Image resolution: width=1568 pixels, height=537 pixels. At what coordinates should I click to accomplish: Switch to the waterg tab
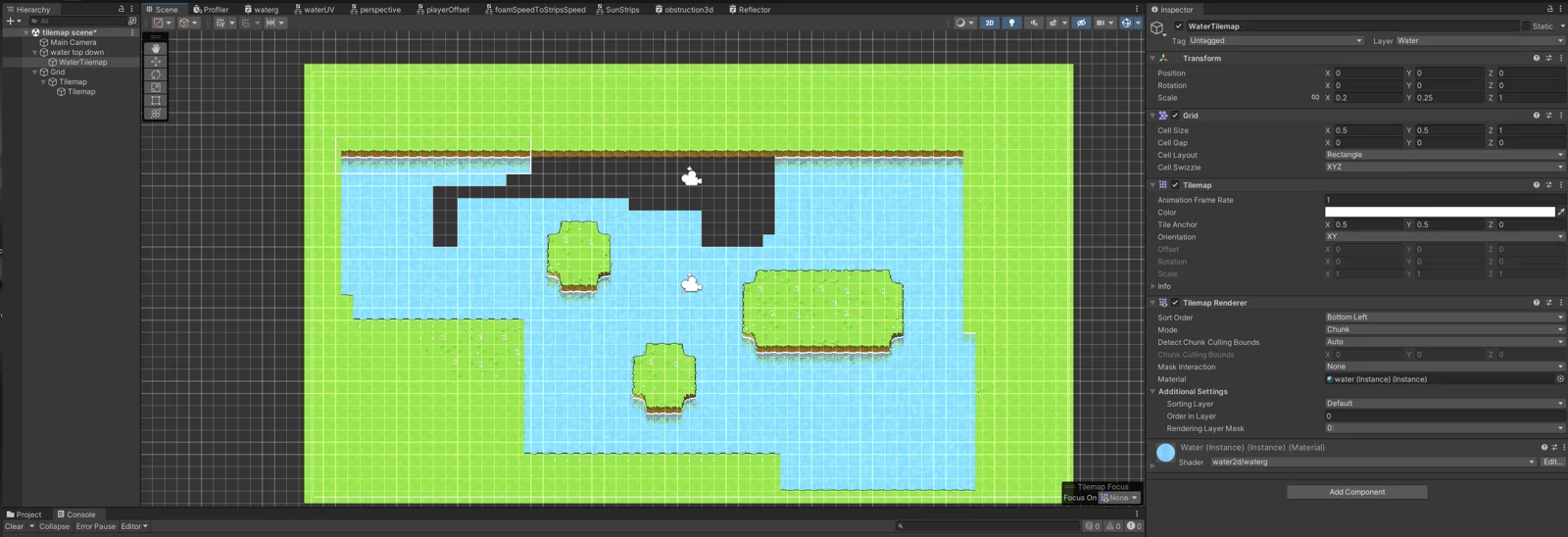point(262,9)
